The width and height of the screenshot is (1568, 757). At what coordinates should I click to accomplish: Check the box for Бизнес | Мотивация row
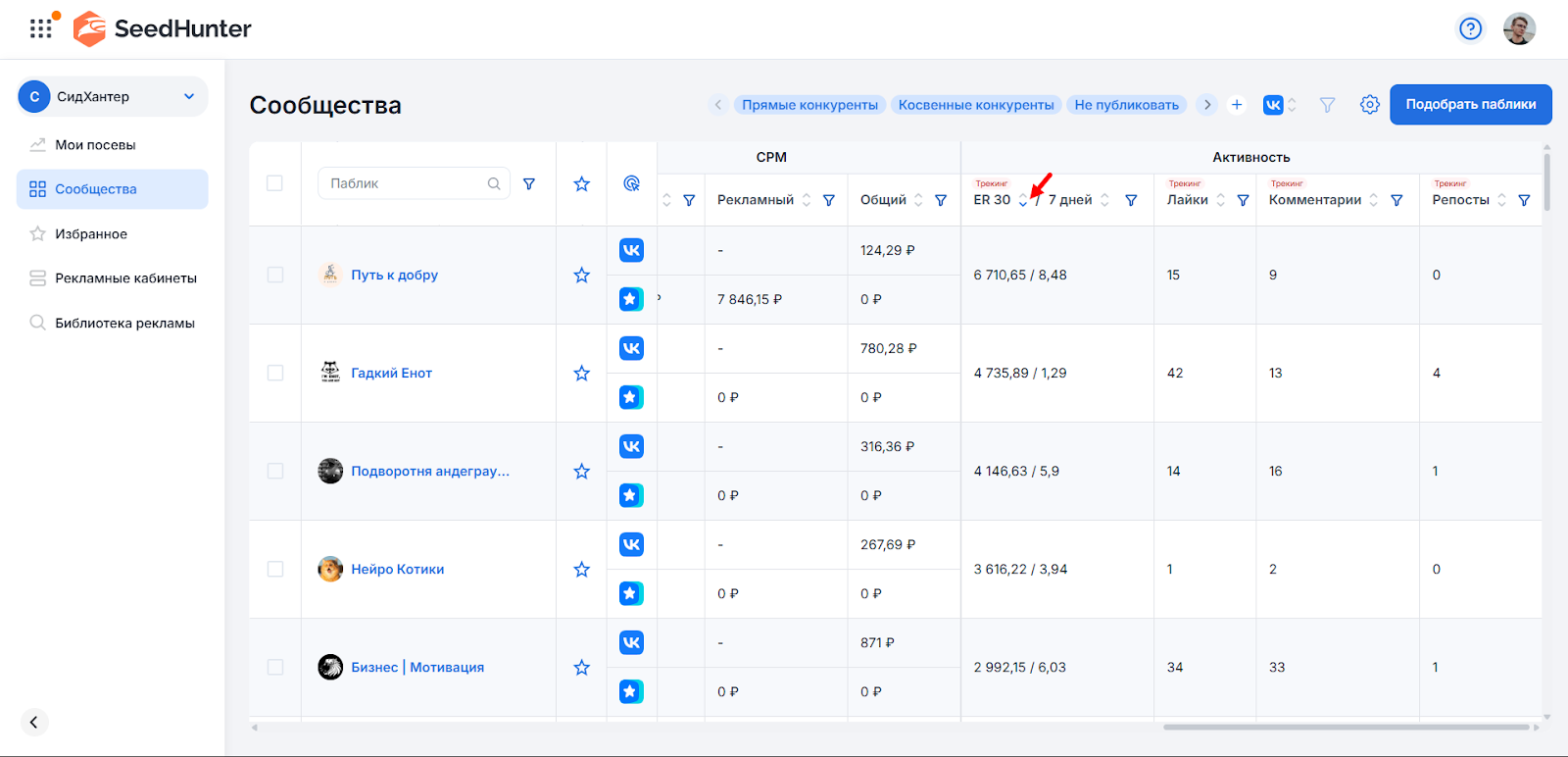(x=275, y=668)
